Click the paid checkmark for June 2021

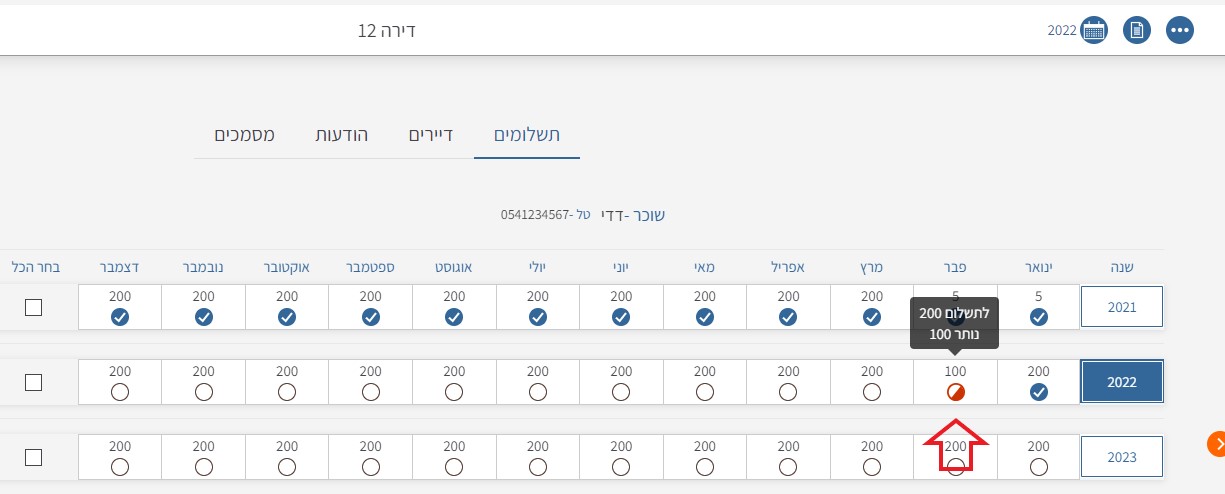(x=621, y=317)
